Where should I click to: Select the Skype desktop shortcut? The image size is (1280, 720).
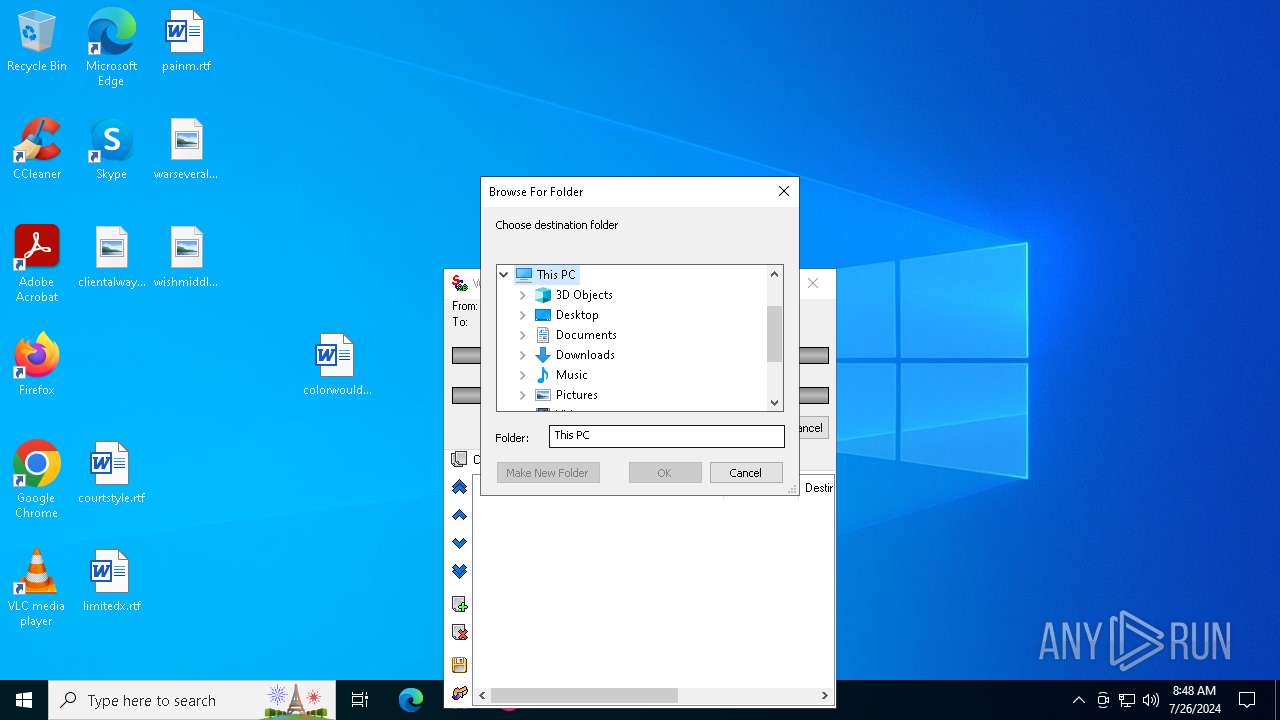(111, 150)
